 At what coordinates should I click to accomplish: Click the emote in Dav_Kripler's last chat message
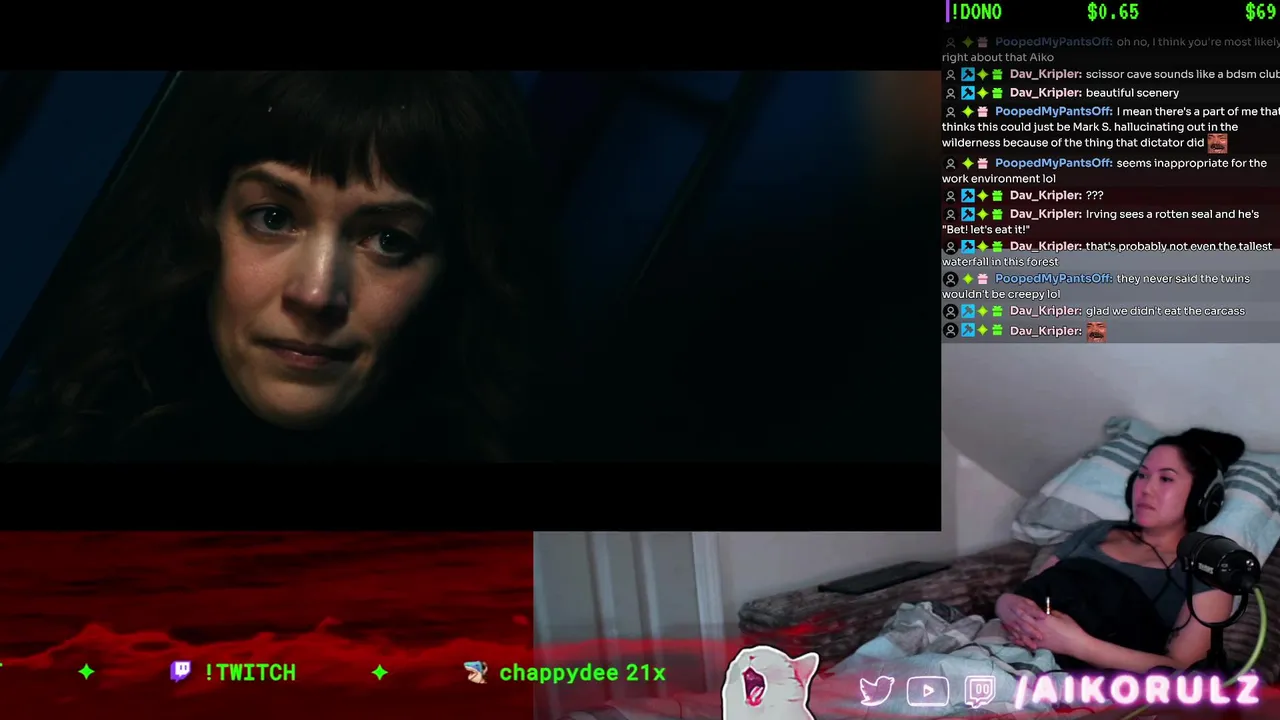pyautogui.click(x=1096, y=331)
